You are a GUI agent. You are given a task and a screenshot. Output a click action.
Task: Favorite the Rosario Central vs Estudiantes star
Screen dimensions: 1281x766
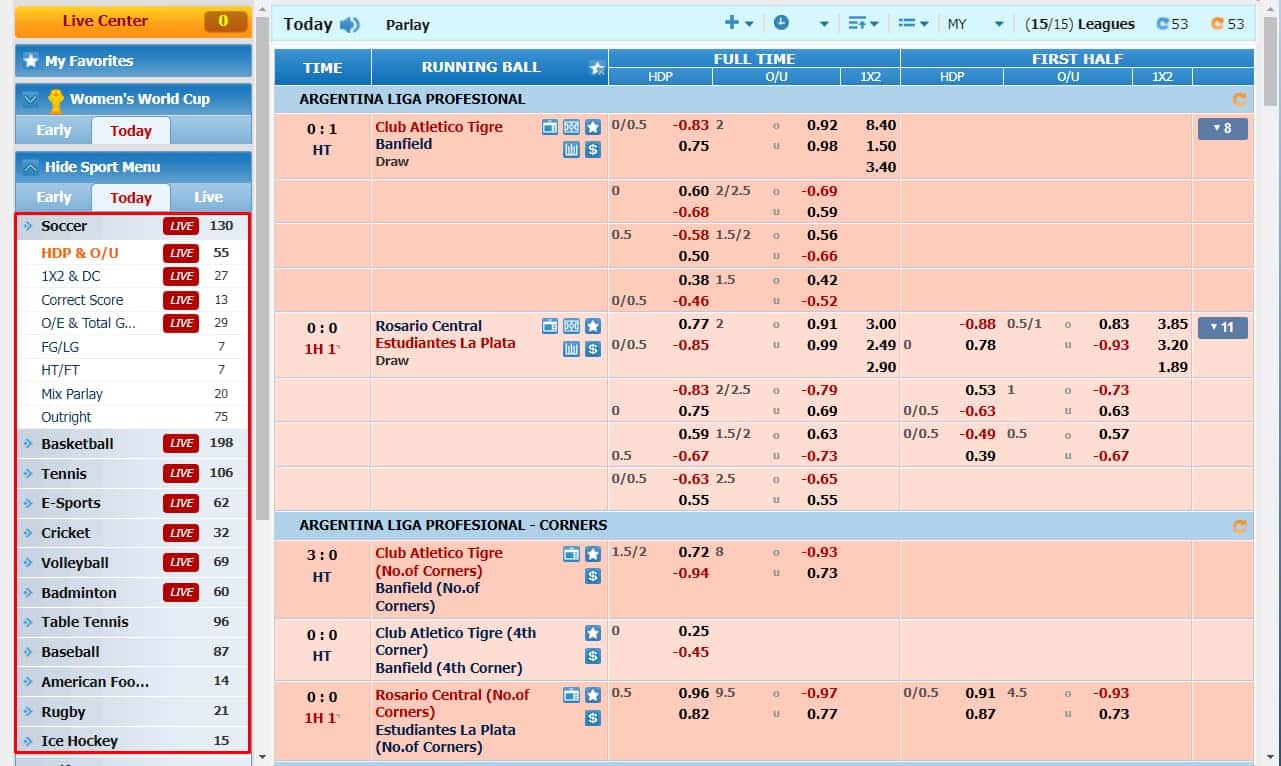tap(593, 326)
